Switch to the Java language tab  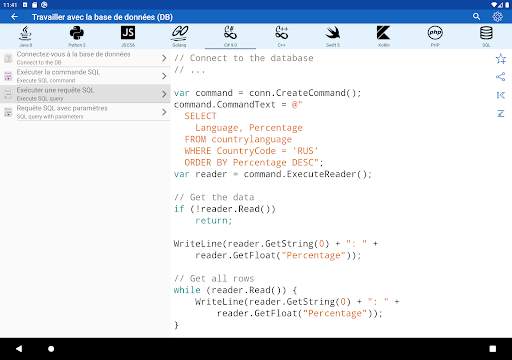(x=26, y=36)
